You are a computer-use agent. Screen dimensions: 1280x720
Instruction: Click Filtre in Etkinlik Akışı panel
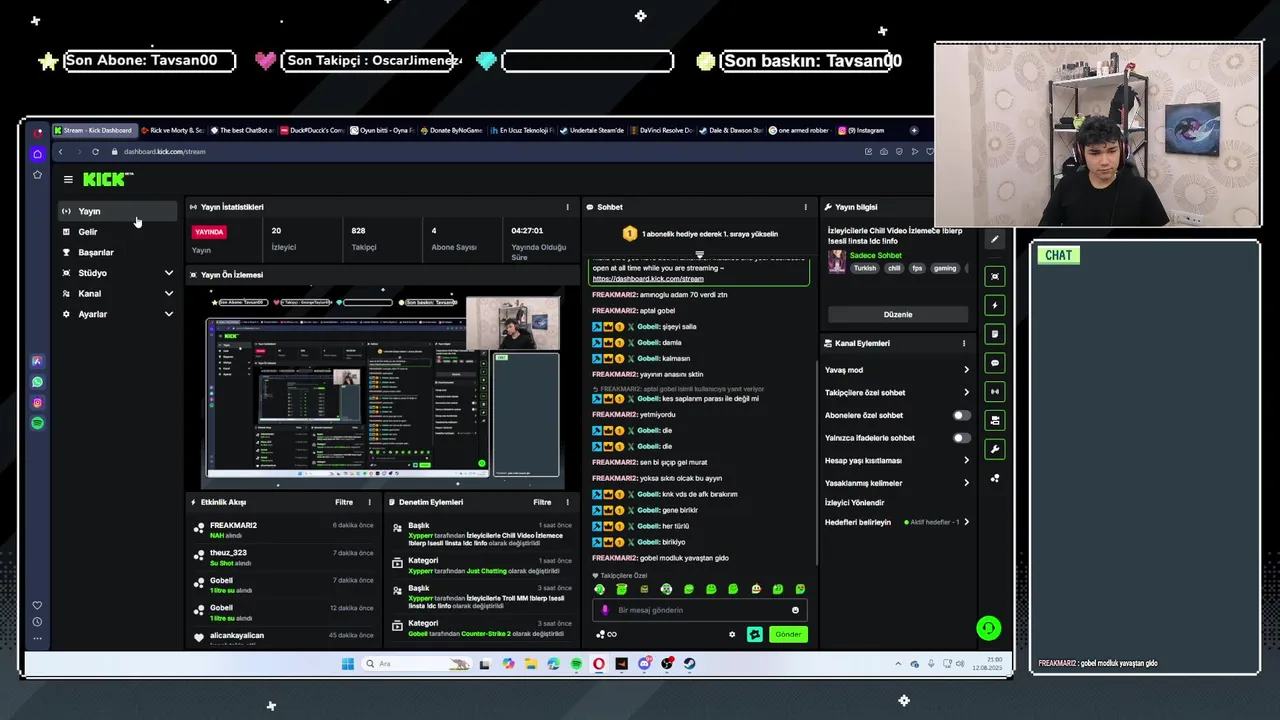(x=344, y=502)
